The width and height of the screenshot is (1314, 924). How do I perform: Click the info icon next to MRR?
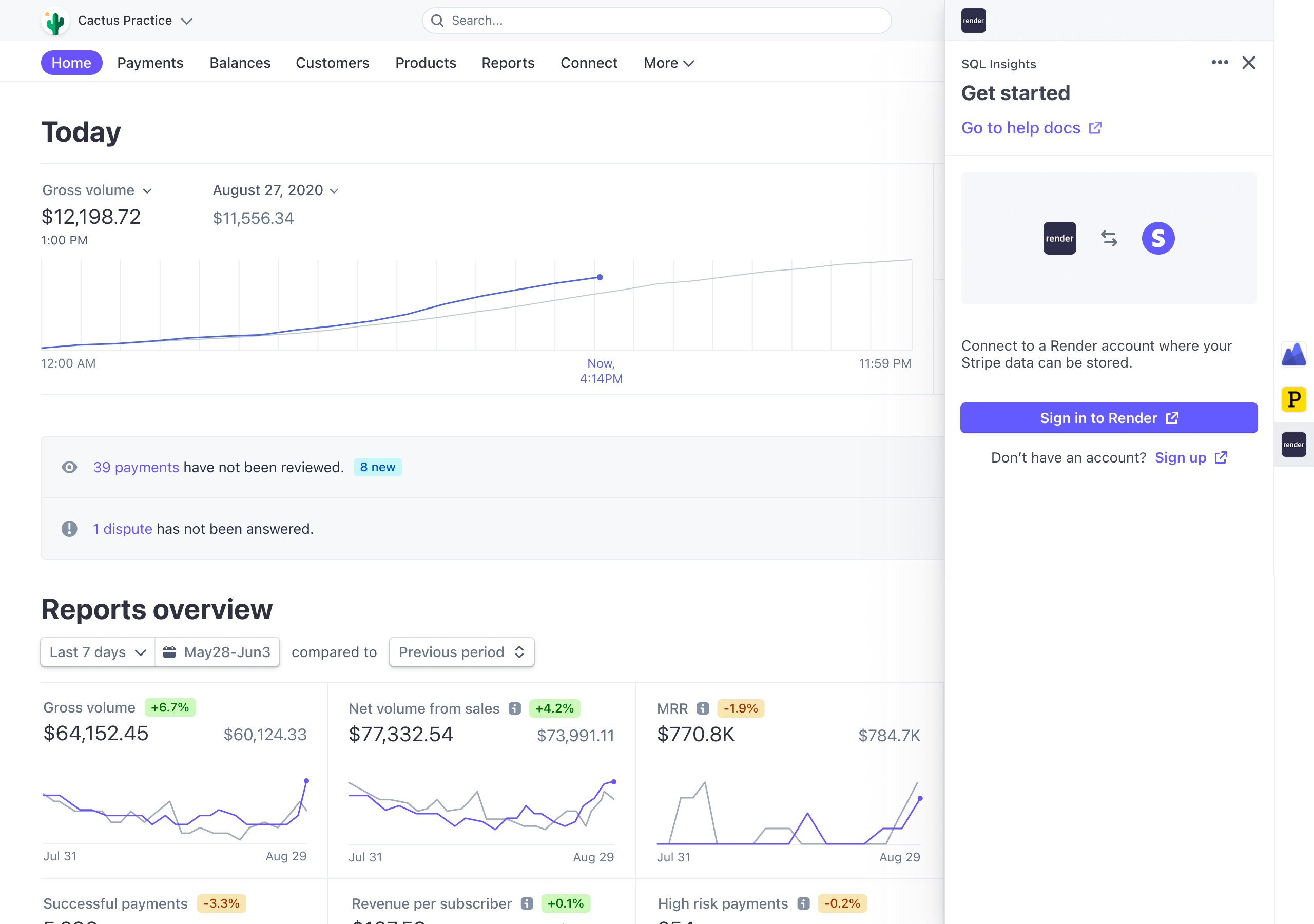tap(703, 708)
